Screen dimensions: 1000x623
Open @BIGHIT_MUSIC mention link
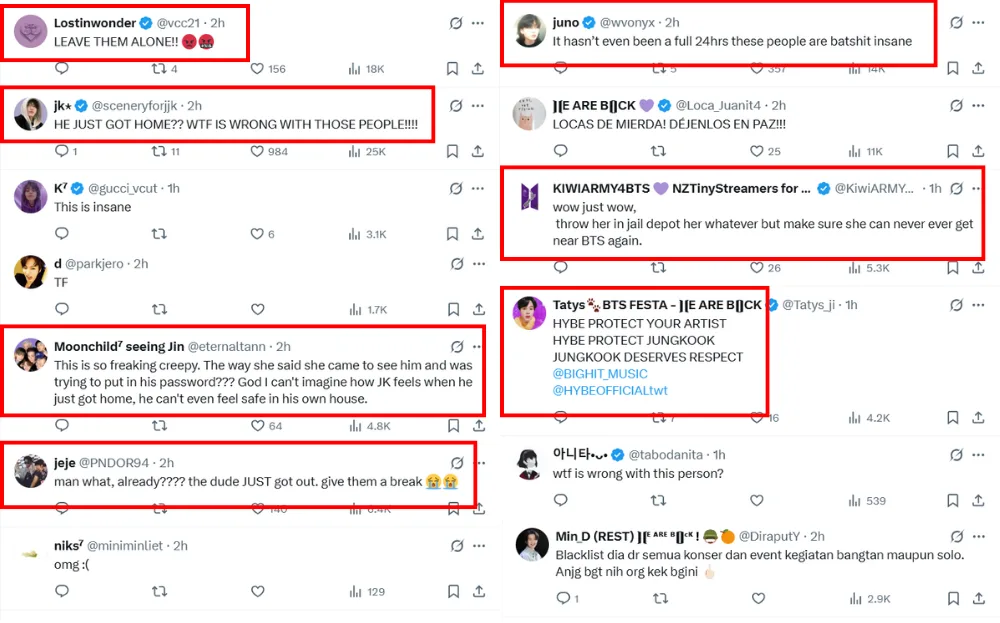[x=600, y=374]
